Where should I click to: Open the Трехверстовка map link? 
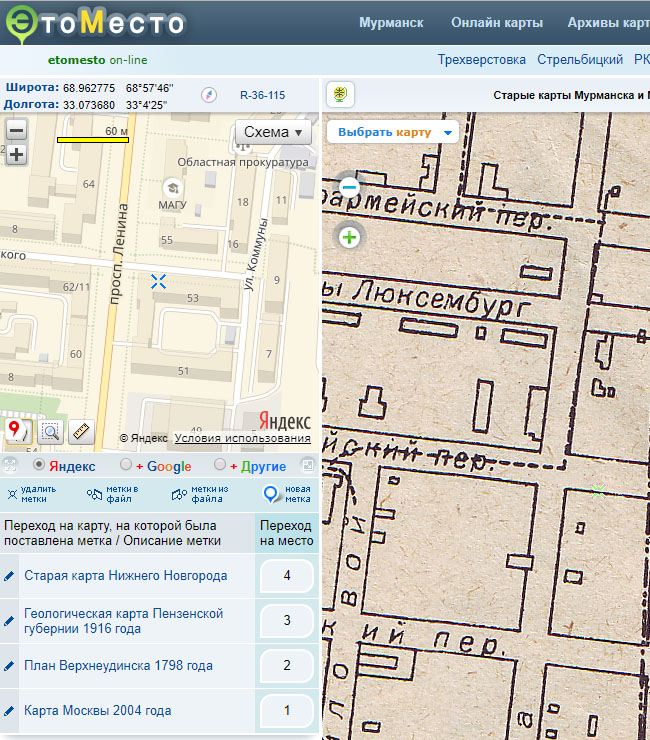tap(481, 59)
